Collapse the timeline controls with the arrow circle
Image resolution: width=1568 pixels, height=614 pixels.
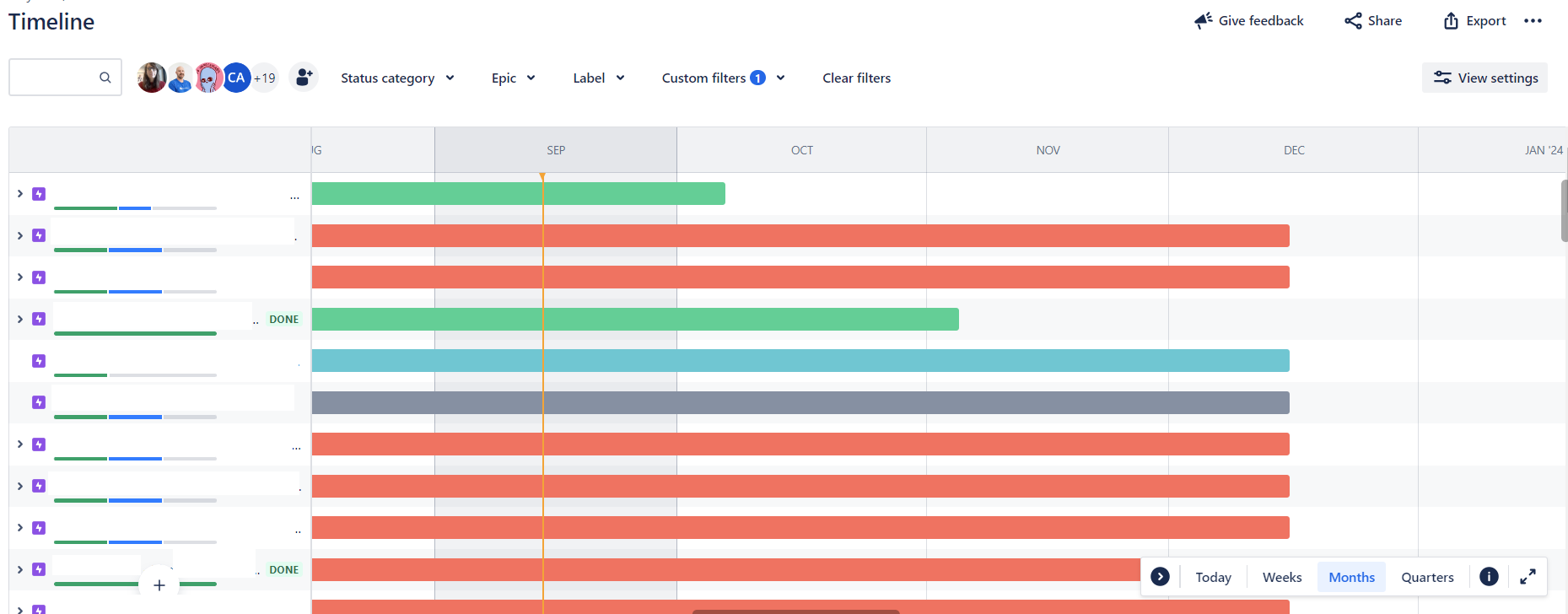[x=1161, y=577]
